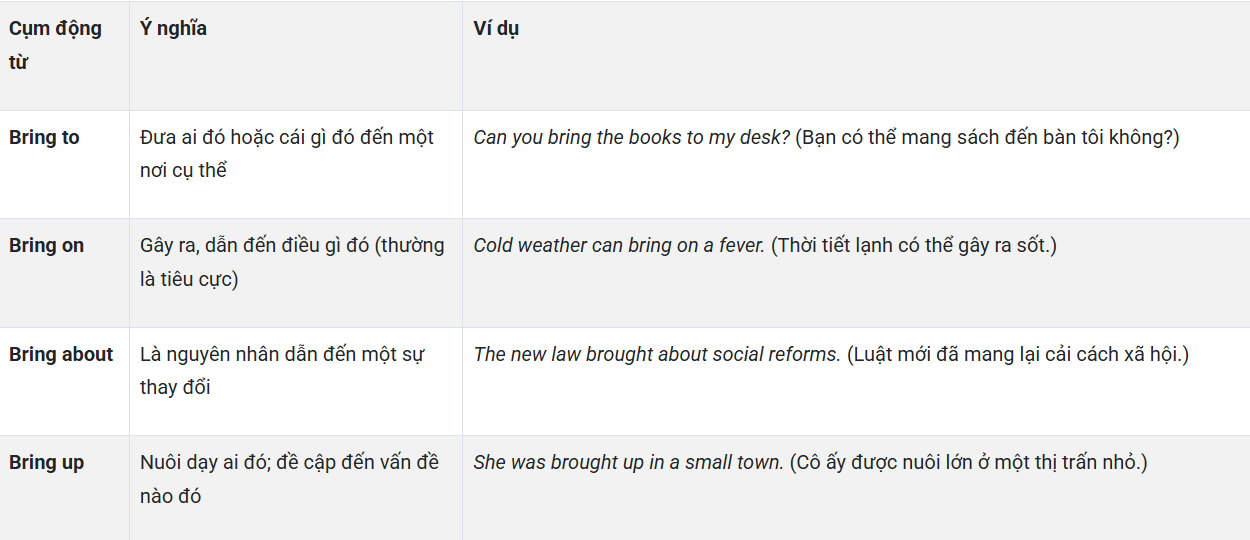Click the text 'thay đổi' in Bring about row
The image size is (1250, 540).
[x=175, y=387]
